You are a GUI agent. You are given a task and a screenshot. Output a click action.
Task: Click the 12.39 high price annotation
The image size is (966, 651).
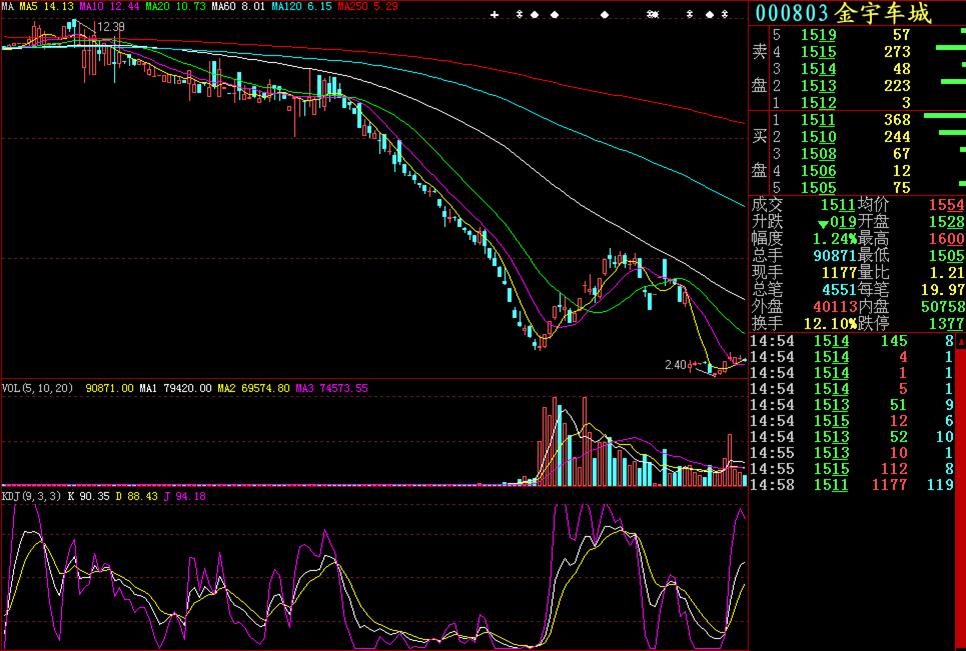[111, 26]
